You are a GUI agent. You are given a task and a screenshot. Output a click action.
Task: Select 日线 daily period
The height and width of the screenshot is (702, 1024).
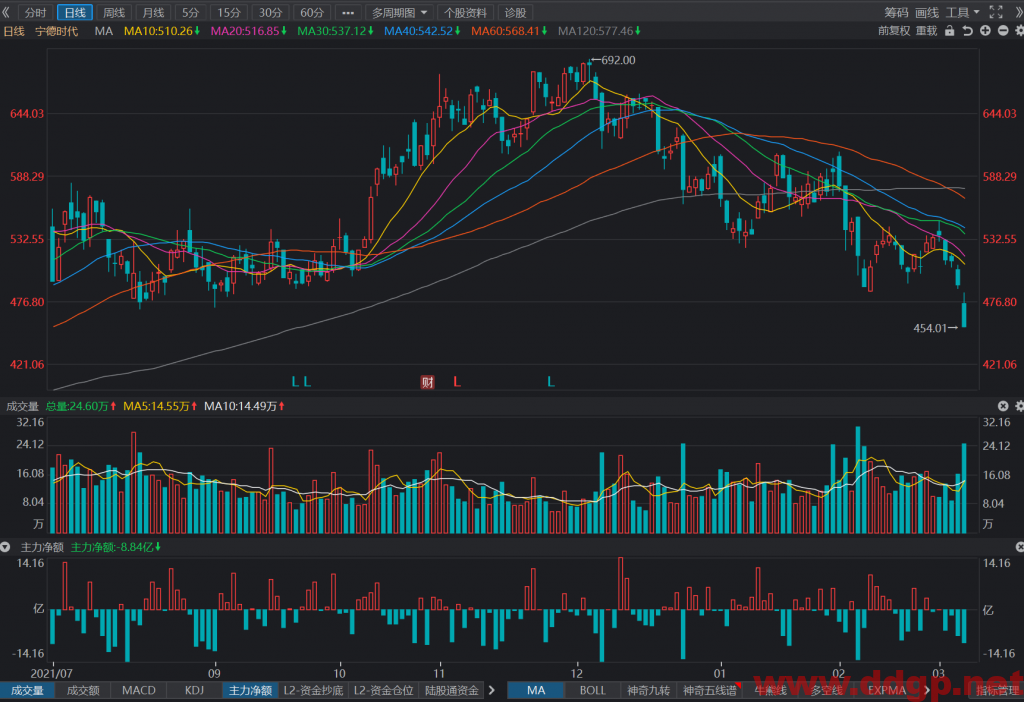tap(75, 12)
